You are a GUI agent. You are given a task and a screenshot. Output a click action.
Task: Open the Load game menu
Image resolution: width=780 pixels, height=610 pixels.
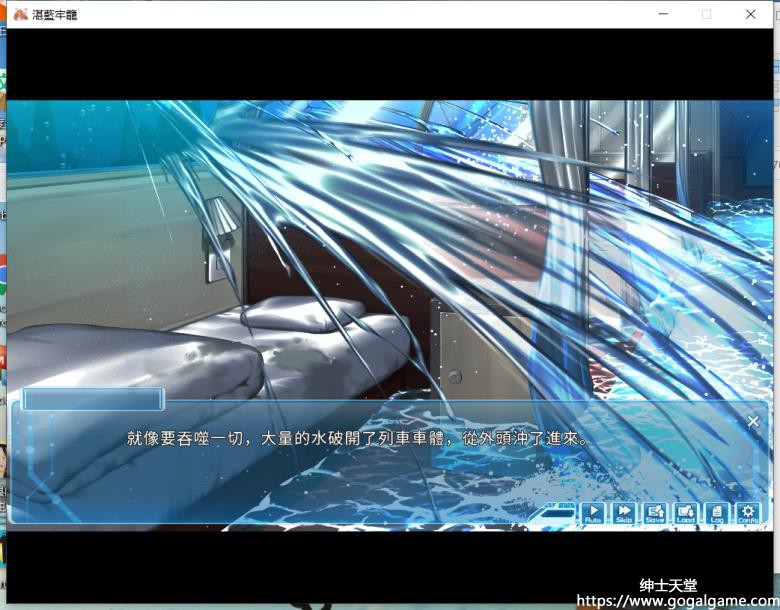tap(685, 514)
